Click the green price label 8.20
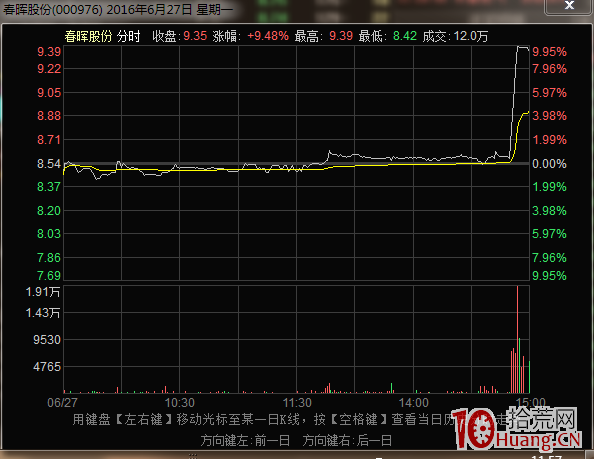This screenshot has width=594, height=459. click(49, 211)
